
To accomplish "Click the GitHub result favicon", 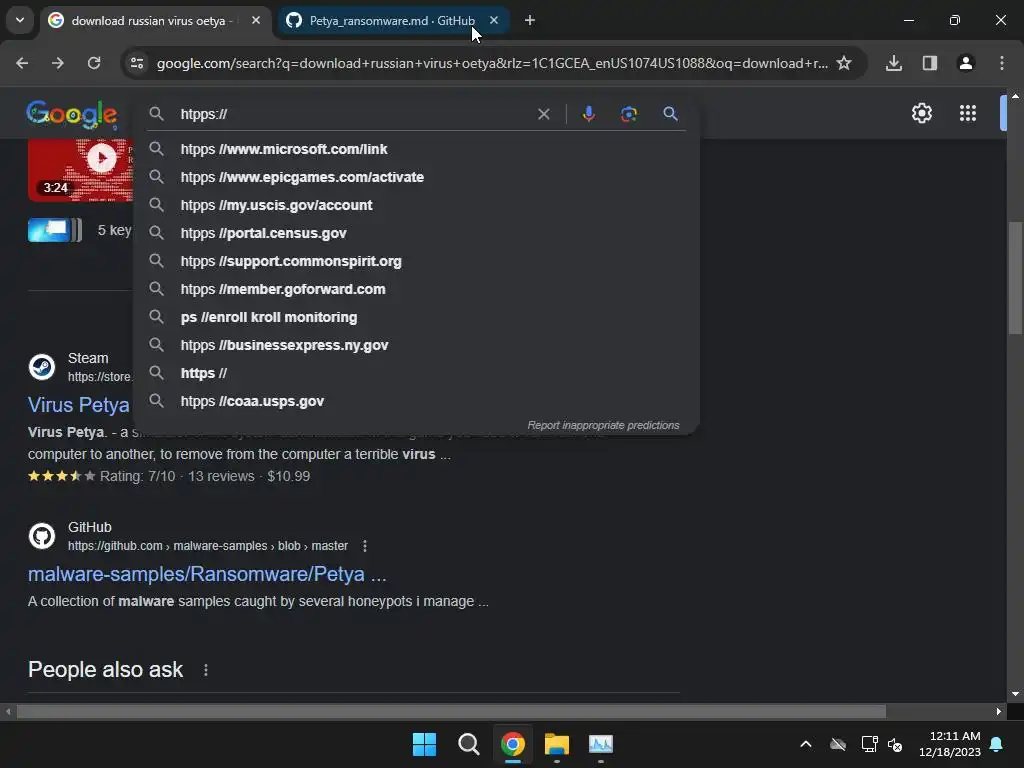I will point(42,536).
